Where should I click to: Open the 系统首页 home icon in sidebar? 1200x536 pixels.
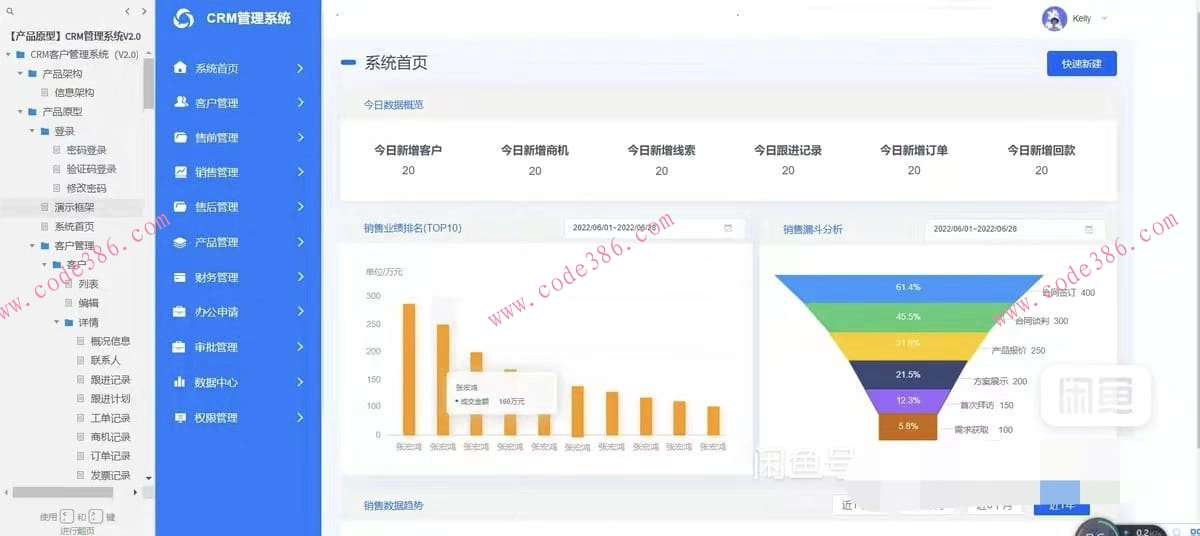pos(180,68)
